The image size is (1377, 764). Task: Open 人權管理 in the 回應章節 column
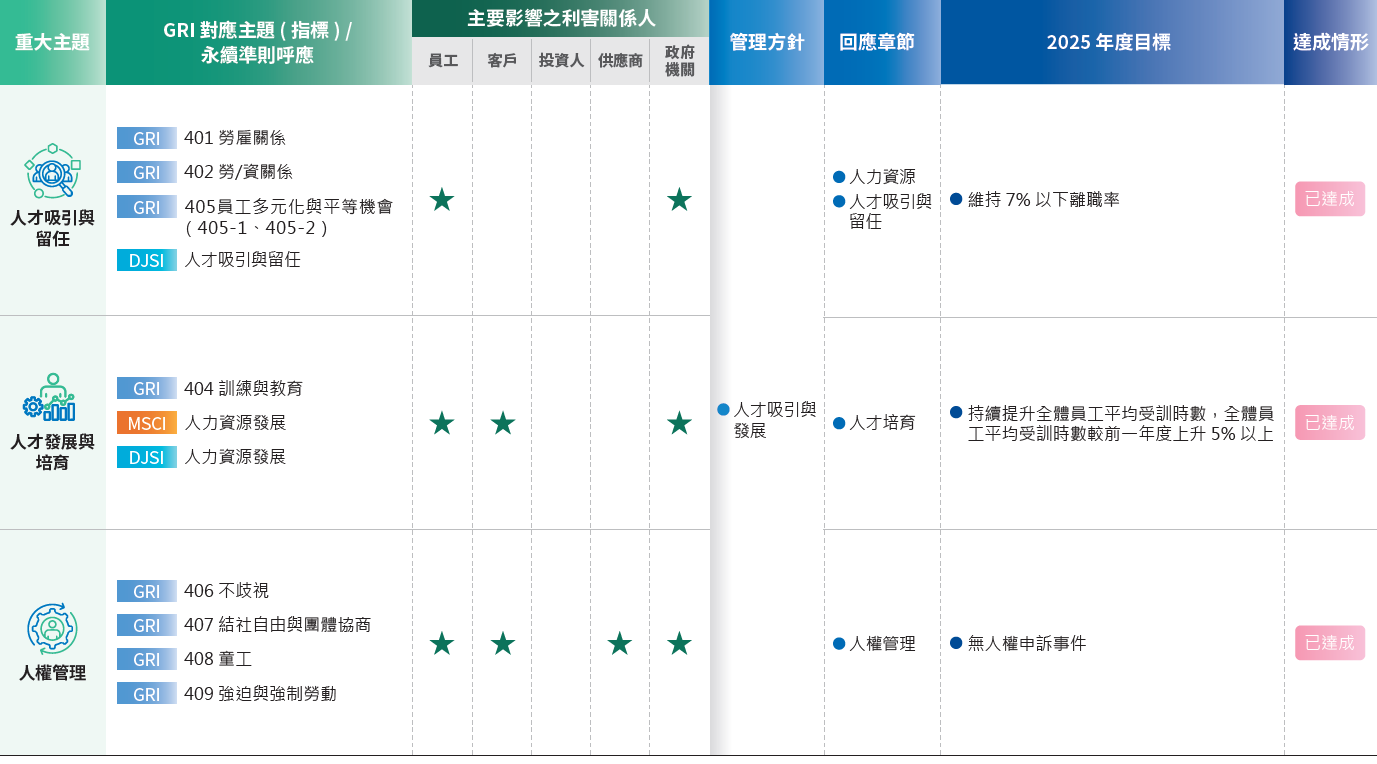click(882, 644)
